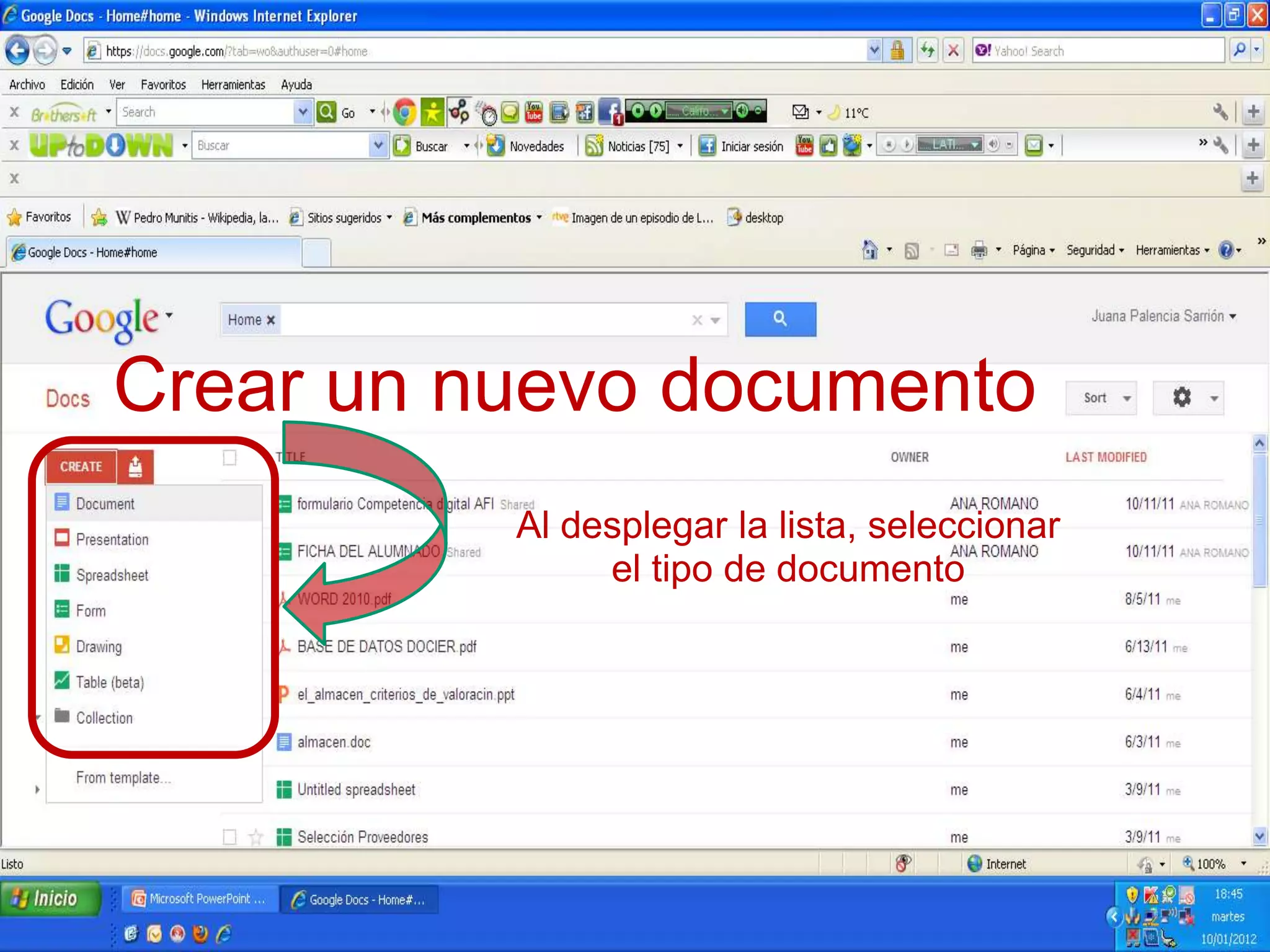Click the Yahoo search magnifier icon
This screenshot has height=952, width=1270.
tap(1238, 50)
